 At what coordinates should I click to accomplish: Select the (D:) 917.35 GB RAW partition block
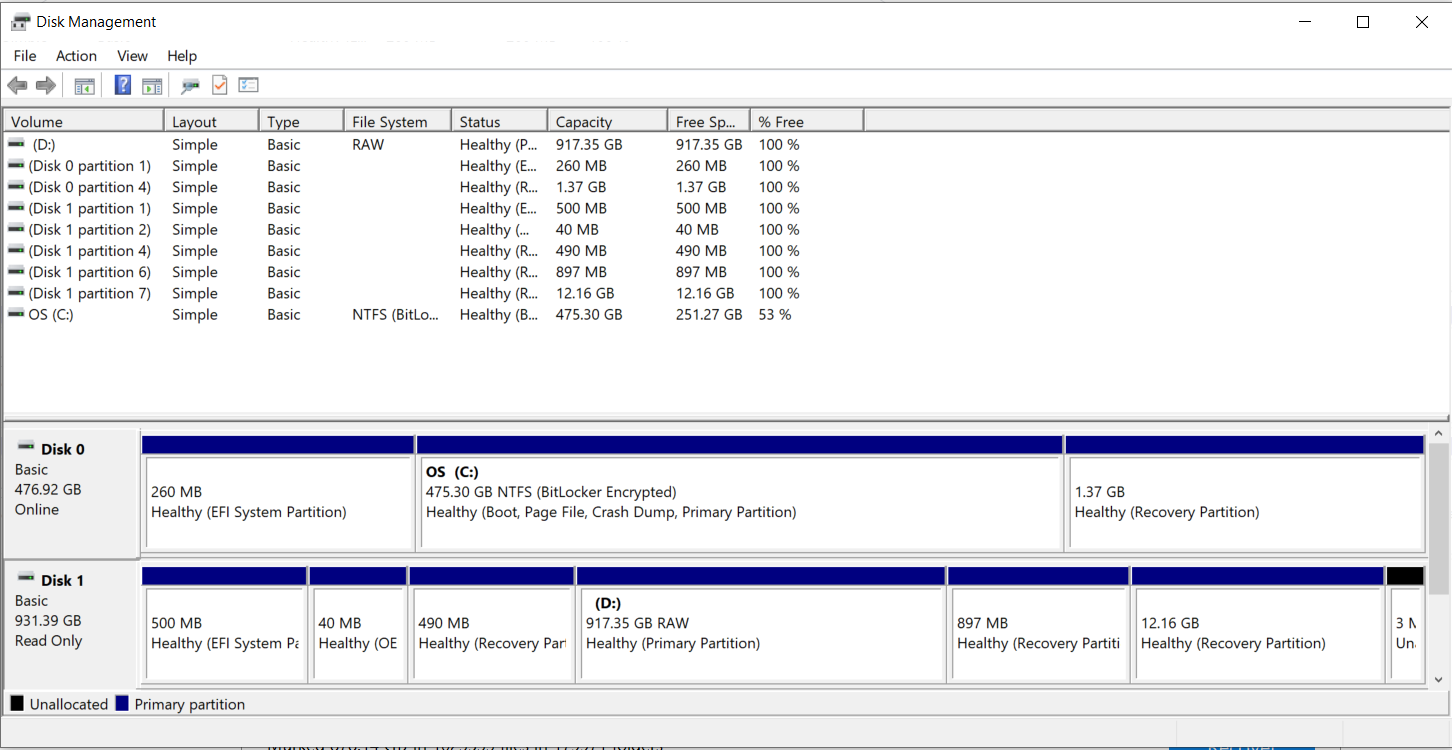click(x=761, y=625)
